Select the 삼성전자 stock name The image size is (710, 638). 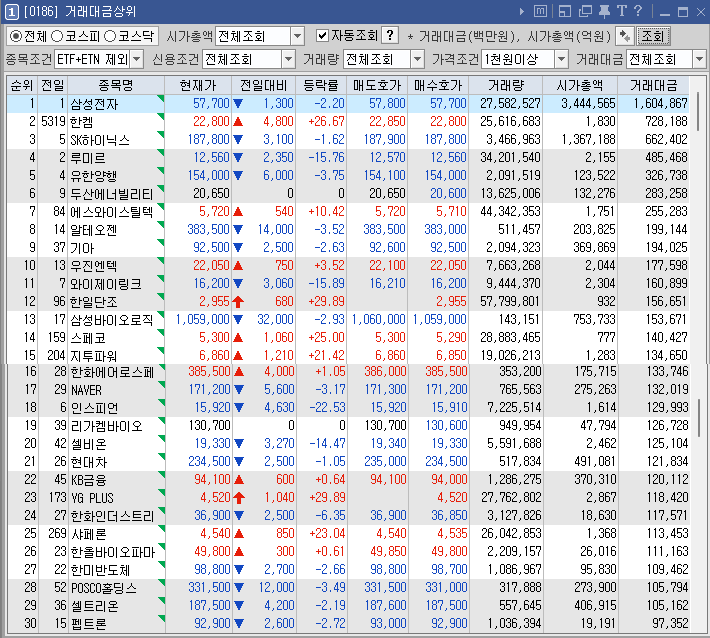(x=94, y=104)
